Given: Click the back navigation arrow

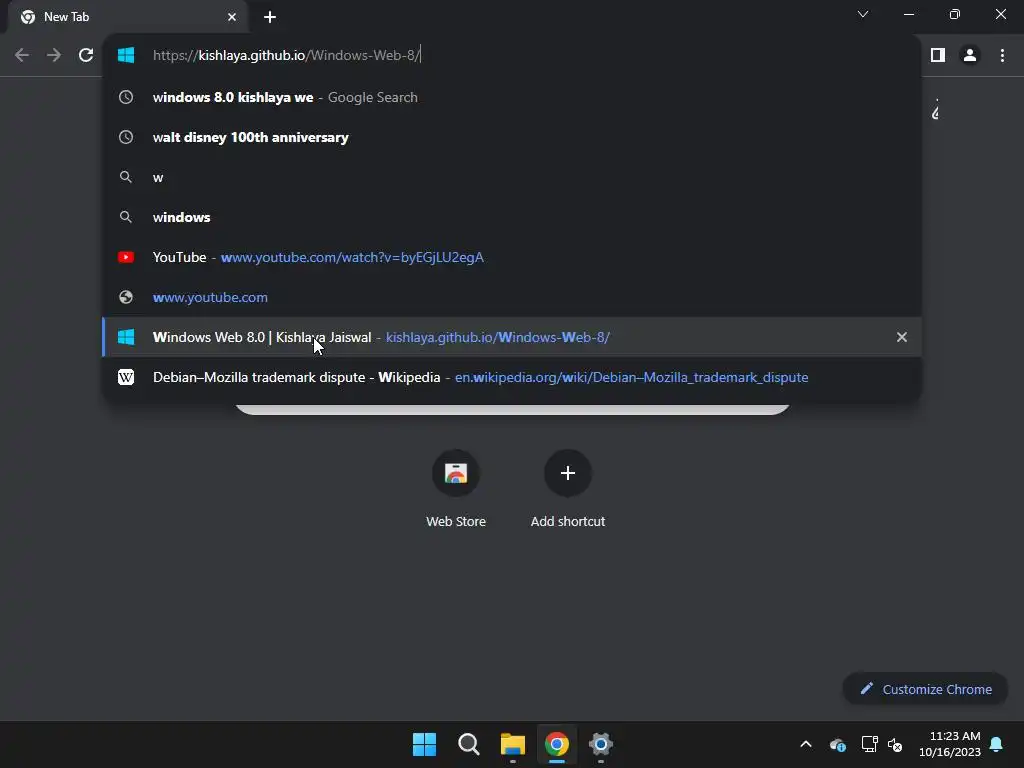Looking at the screenshot, I should click(22, 56).
